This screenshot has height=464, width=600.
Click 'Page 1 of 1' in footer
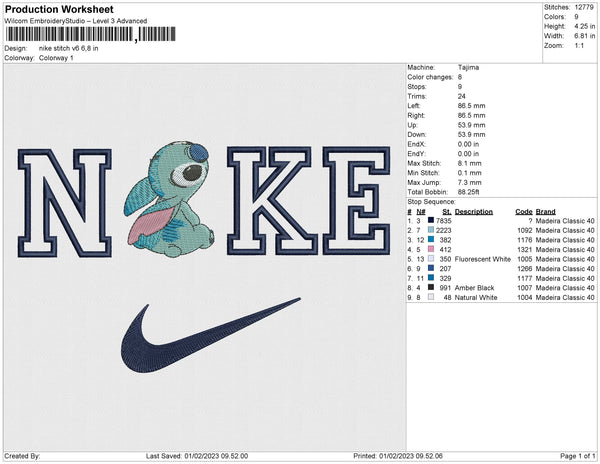pos(577,456)
